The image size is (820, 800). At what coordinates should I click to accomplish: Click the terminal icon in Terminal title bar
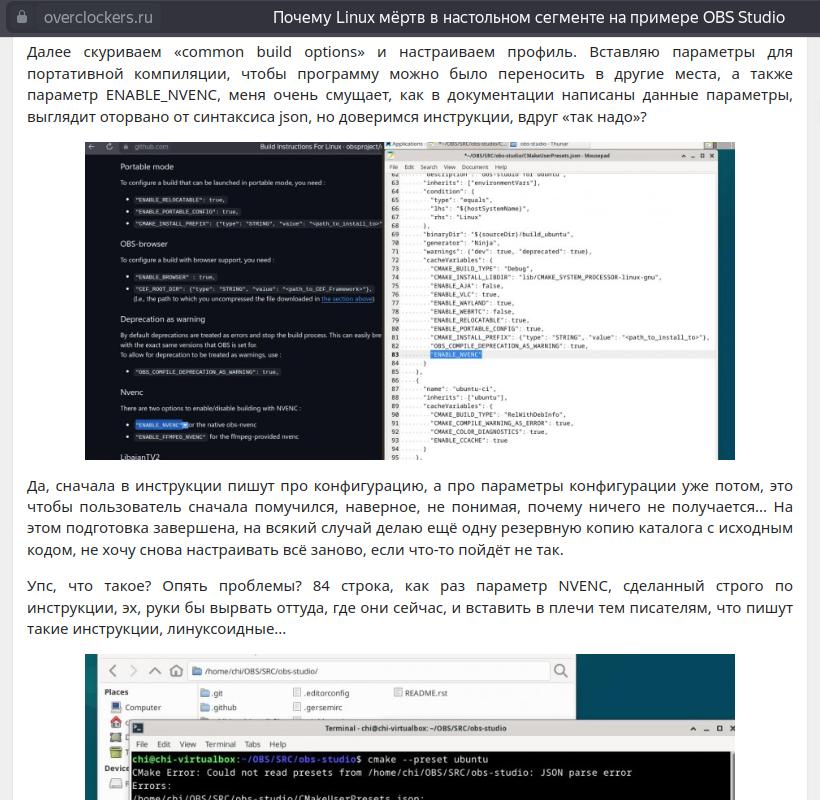pos(138,728)
